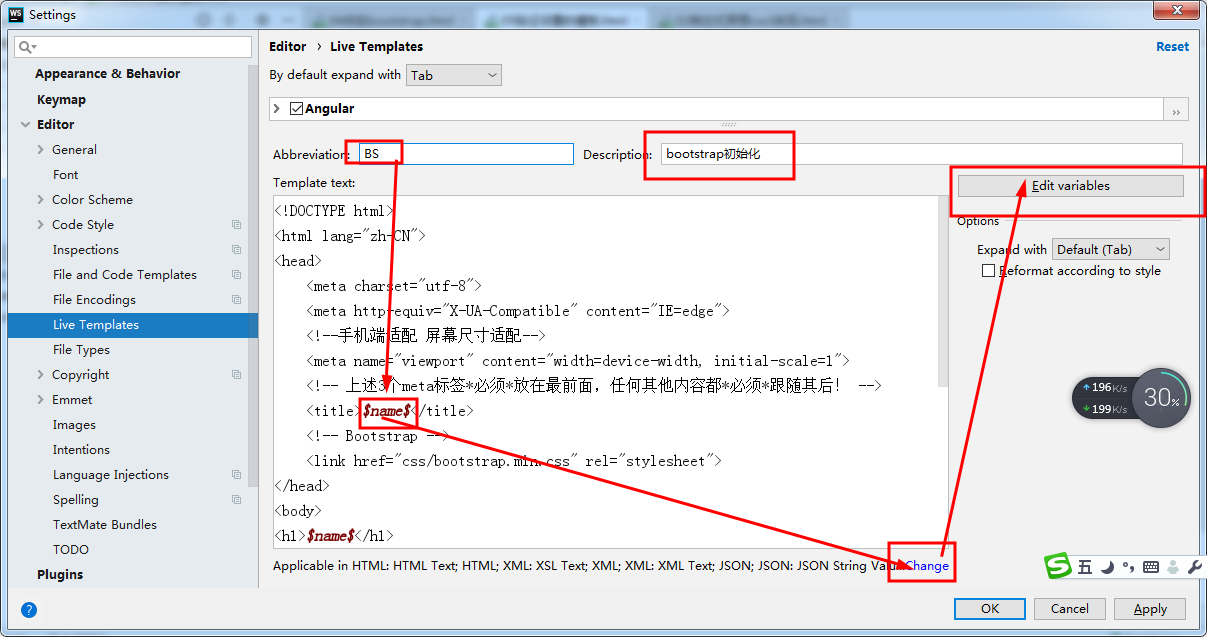Toggle the Angular group checkbox
The width and height of the screenshot is (1207, 637).
(x=296, y=109)
